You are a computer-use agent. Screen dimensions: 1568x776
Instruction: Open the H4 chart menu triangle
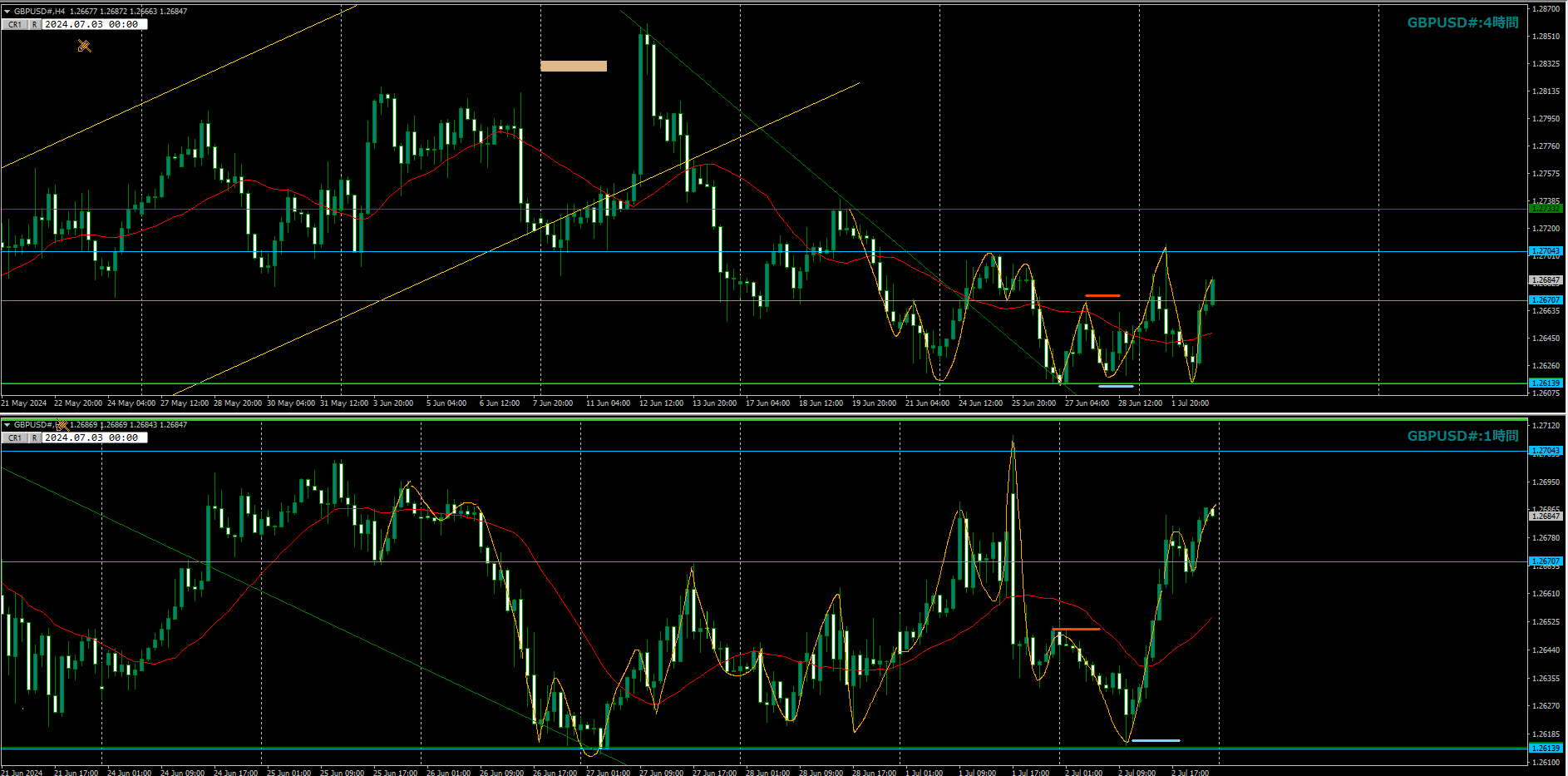coord(7,12)
